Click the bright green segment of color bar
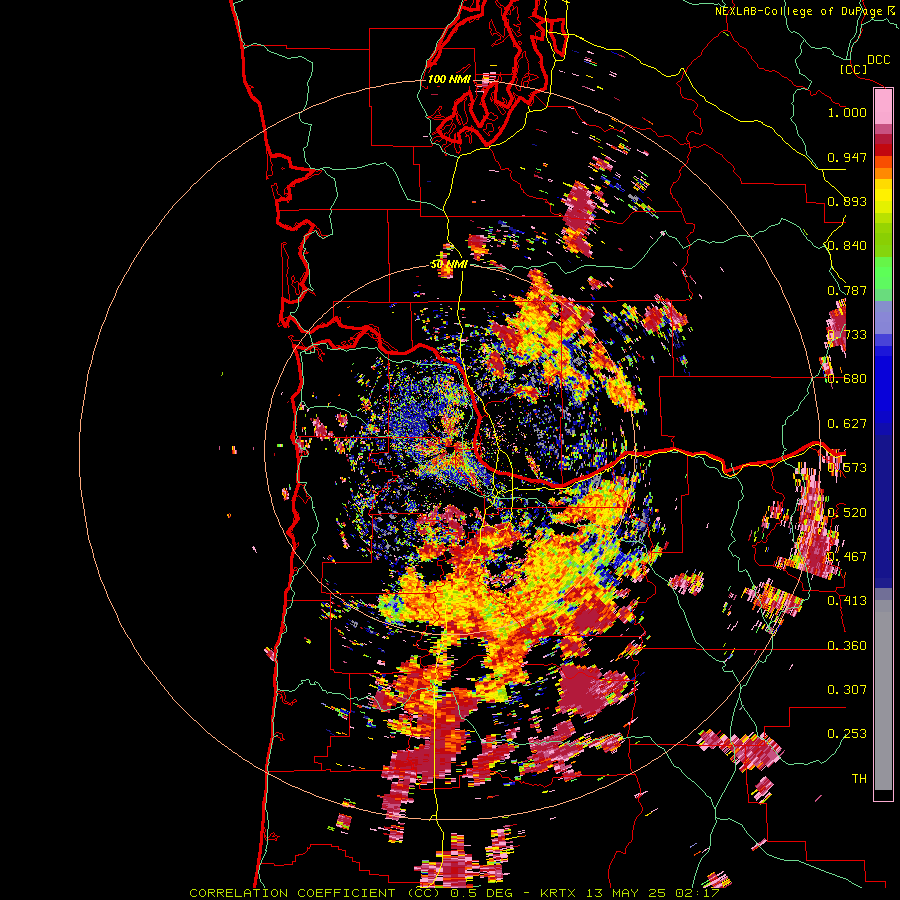Image resolution: width=900 pixels, height=900 pixels. tap(883, 273)
